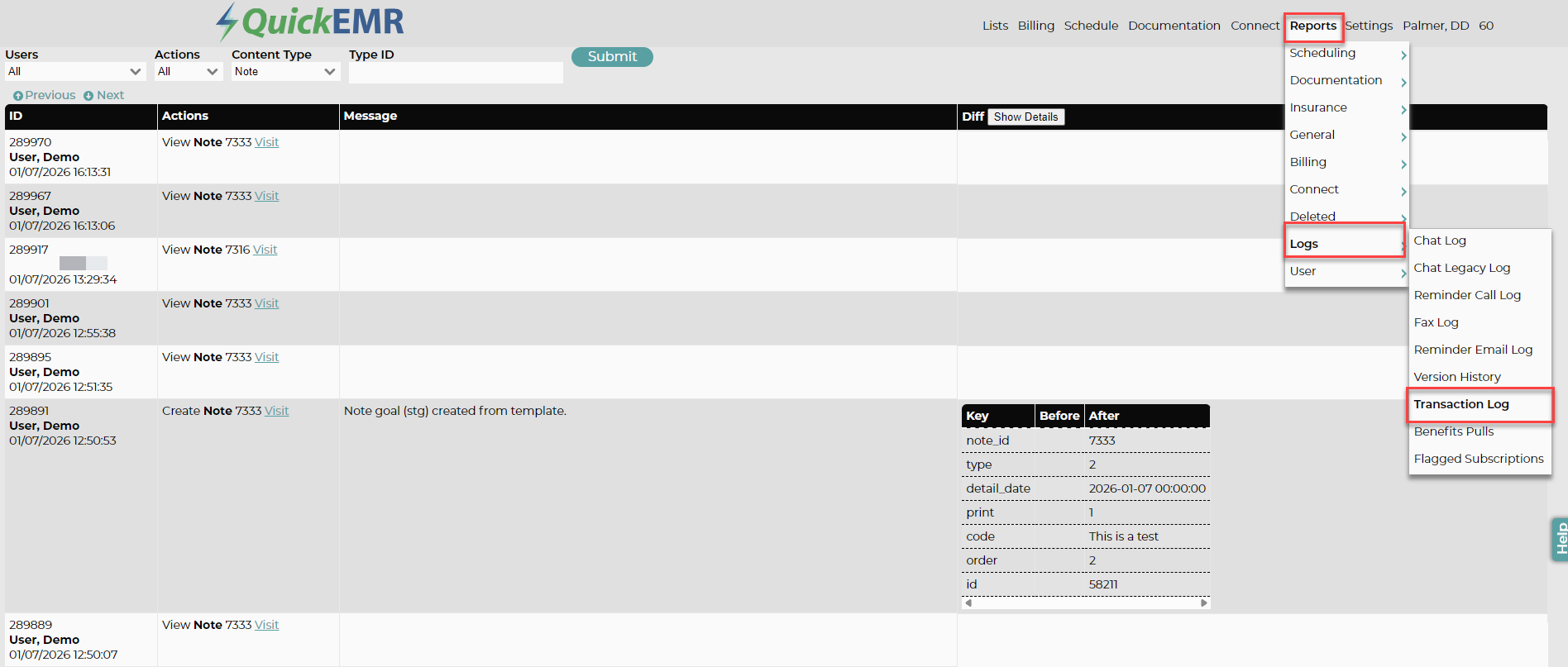Click the Previous page arrow icon

[x=18, y=96]
